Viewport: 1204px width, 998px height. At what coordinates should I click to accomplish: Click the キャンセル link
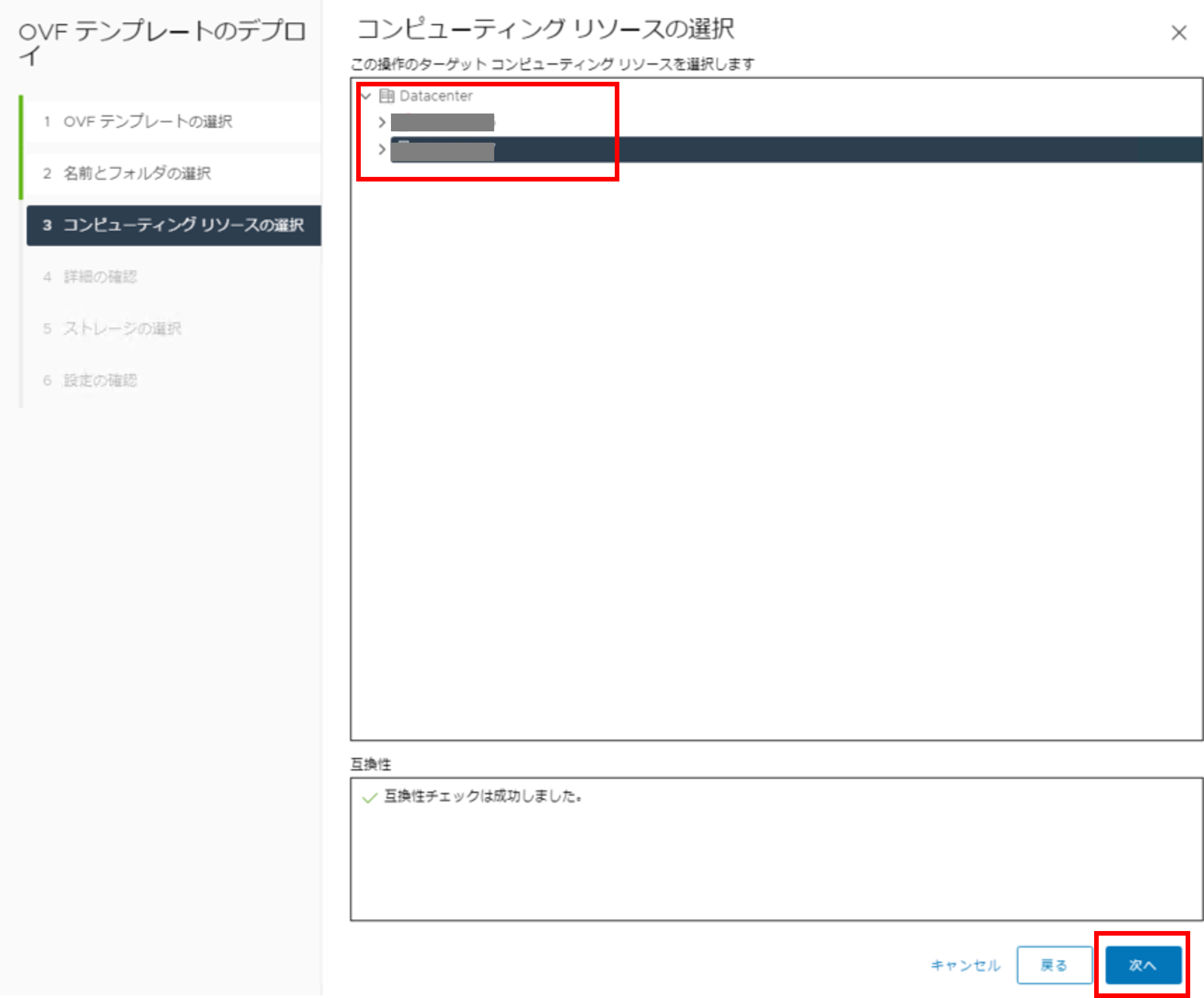965,965
